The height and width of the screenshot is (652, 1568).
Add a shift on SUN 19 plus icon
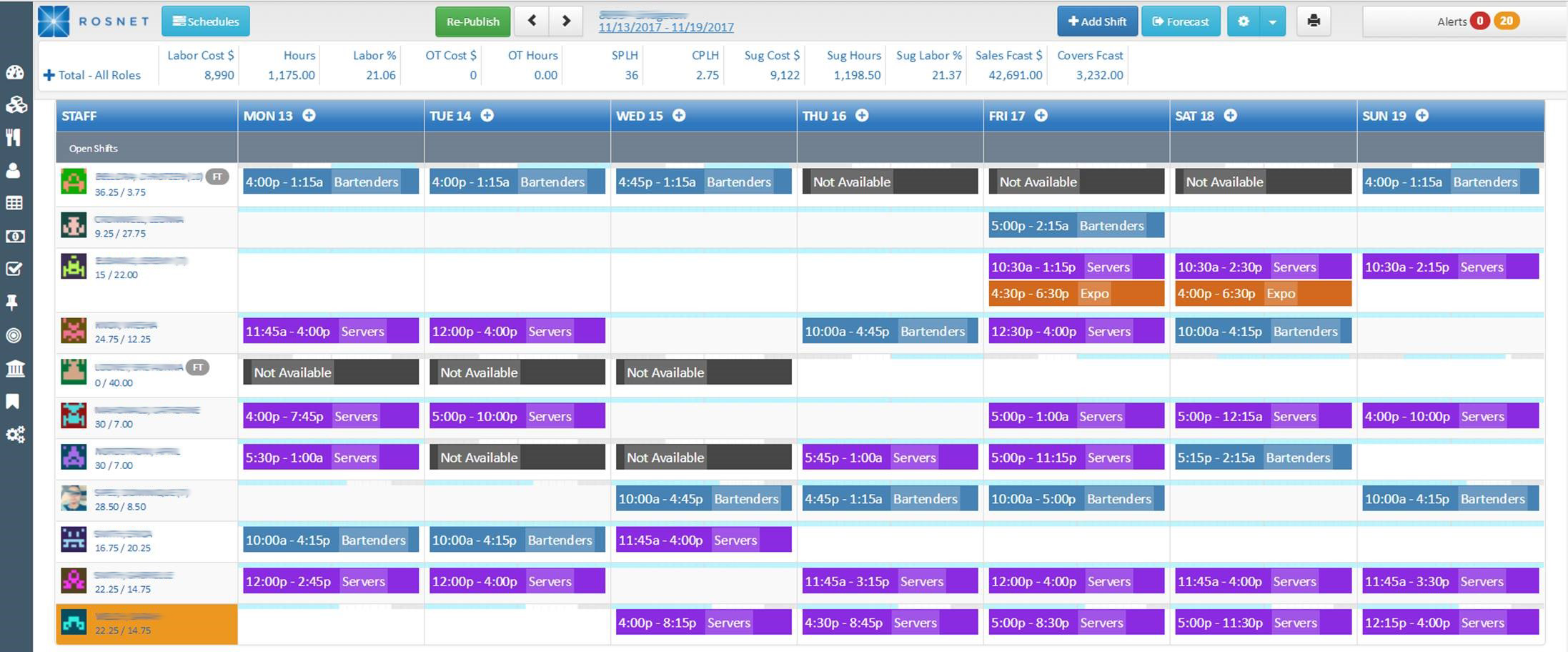(x=1422, y=115)
